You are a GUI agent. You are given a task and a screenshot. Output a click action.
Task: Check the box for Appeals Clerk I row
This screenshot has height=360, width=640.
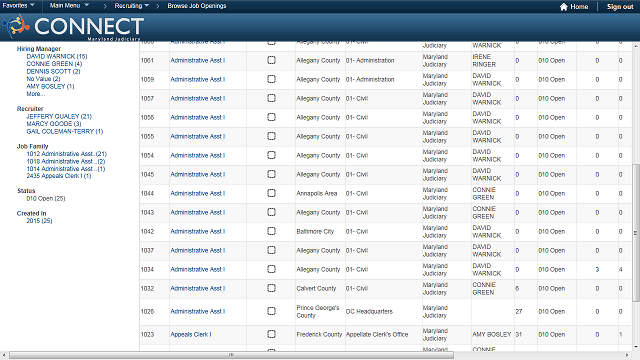(271, 334)
